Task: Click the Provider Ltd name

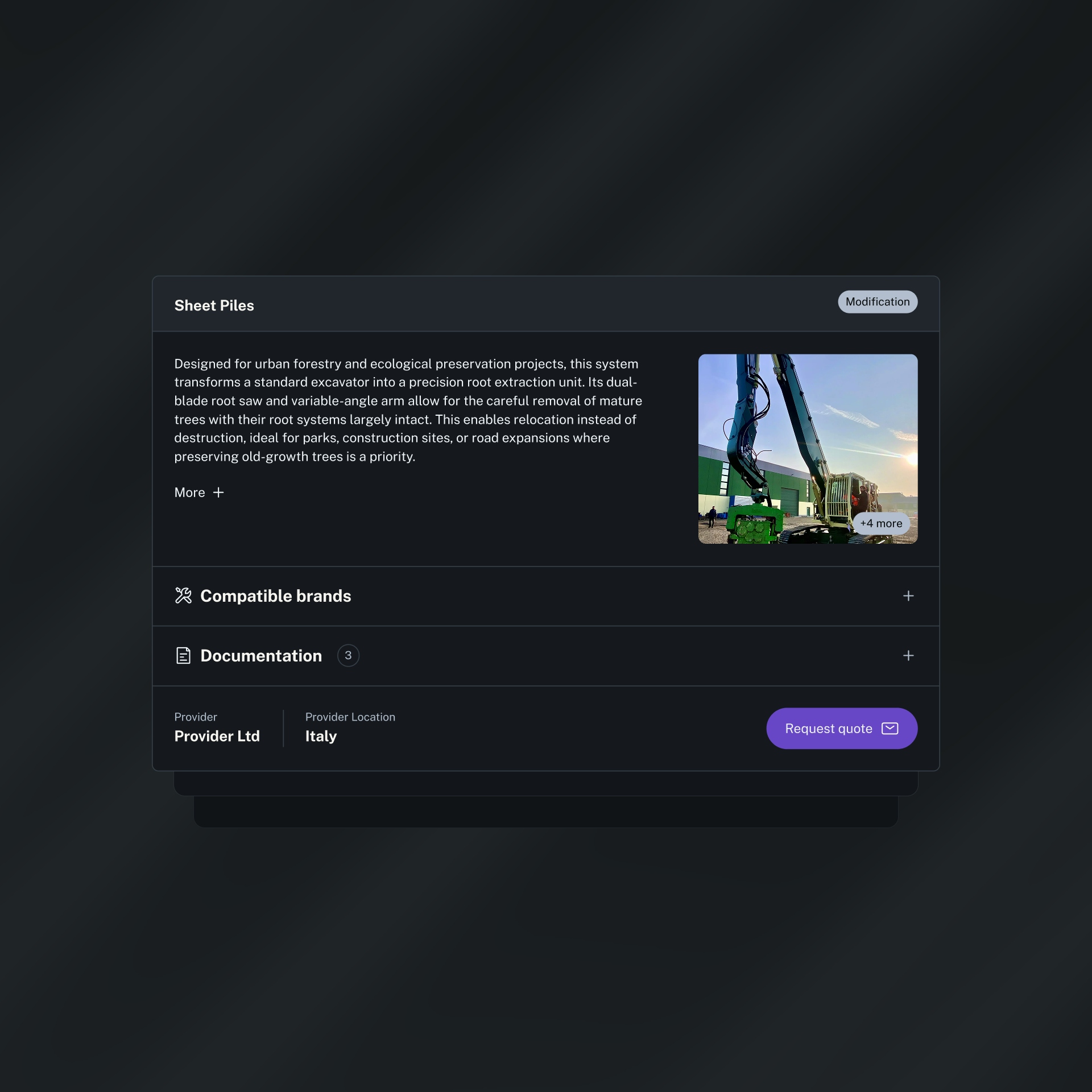Action: pos(217,736)
